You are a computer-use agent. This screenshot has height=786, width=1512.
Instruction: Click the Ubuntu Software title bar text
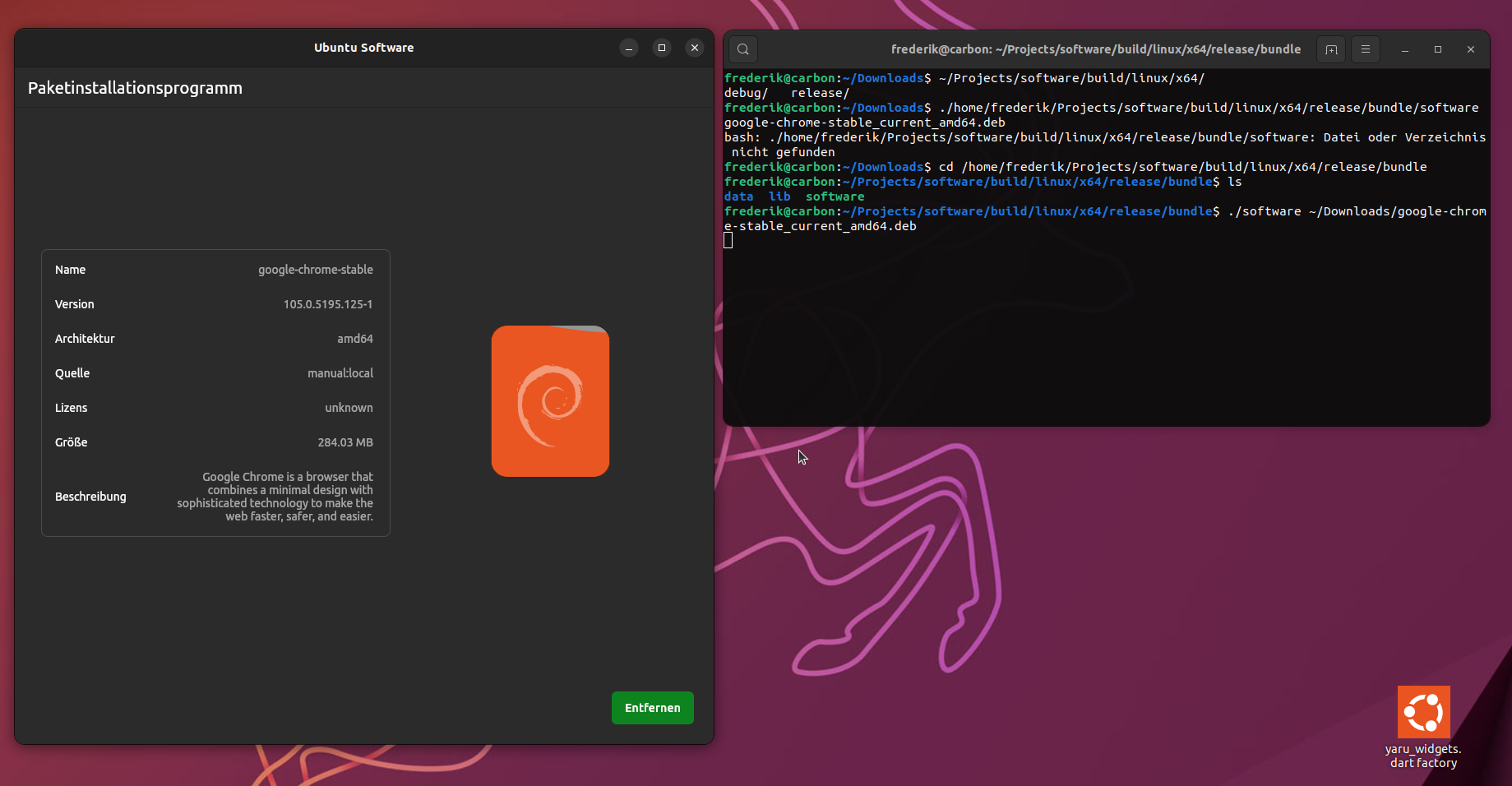click(x=363, y=48)
